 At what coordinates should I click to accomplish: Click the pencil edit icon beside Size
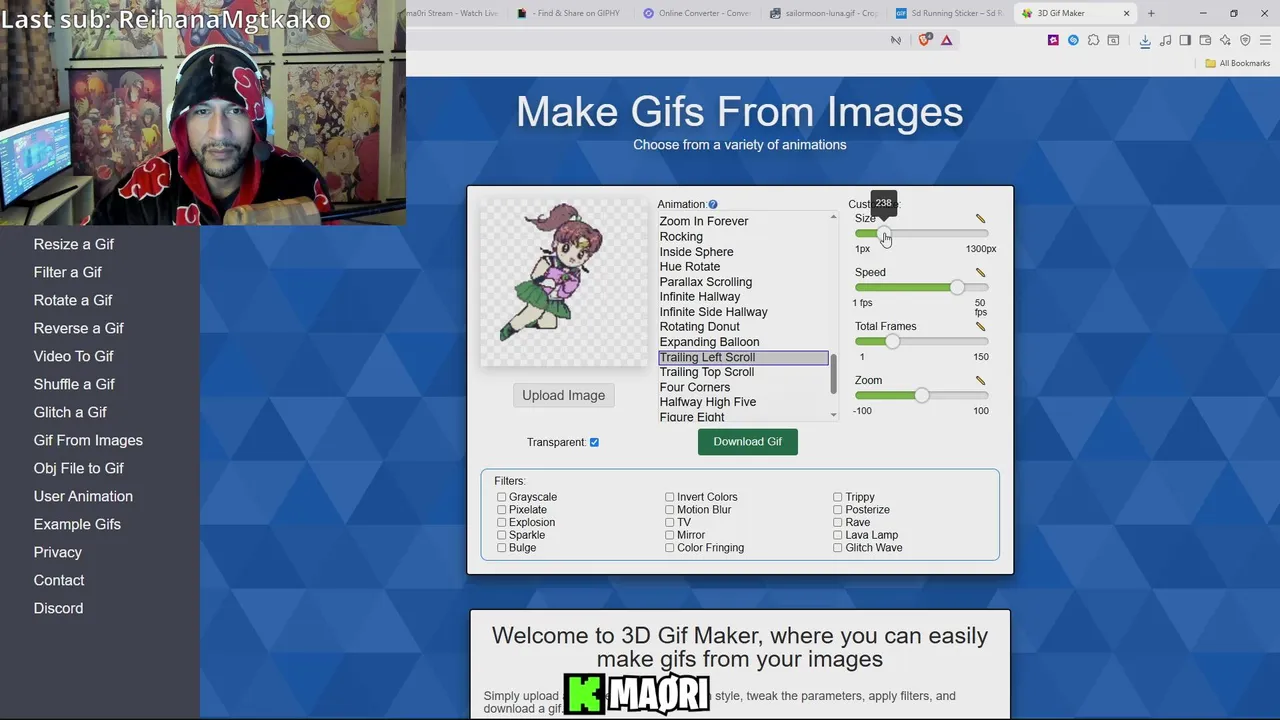[980, 219]
